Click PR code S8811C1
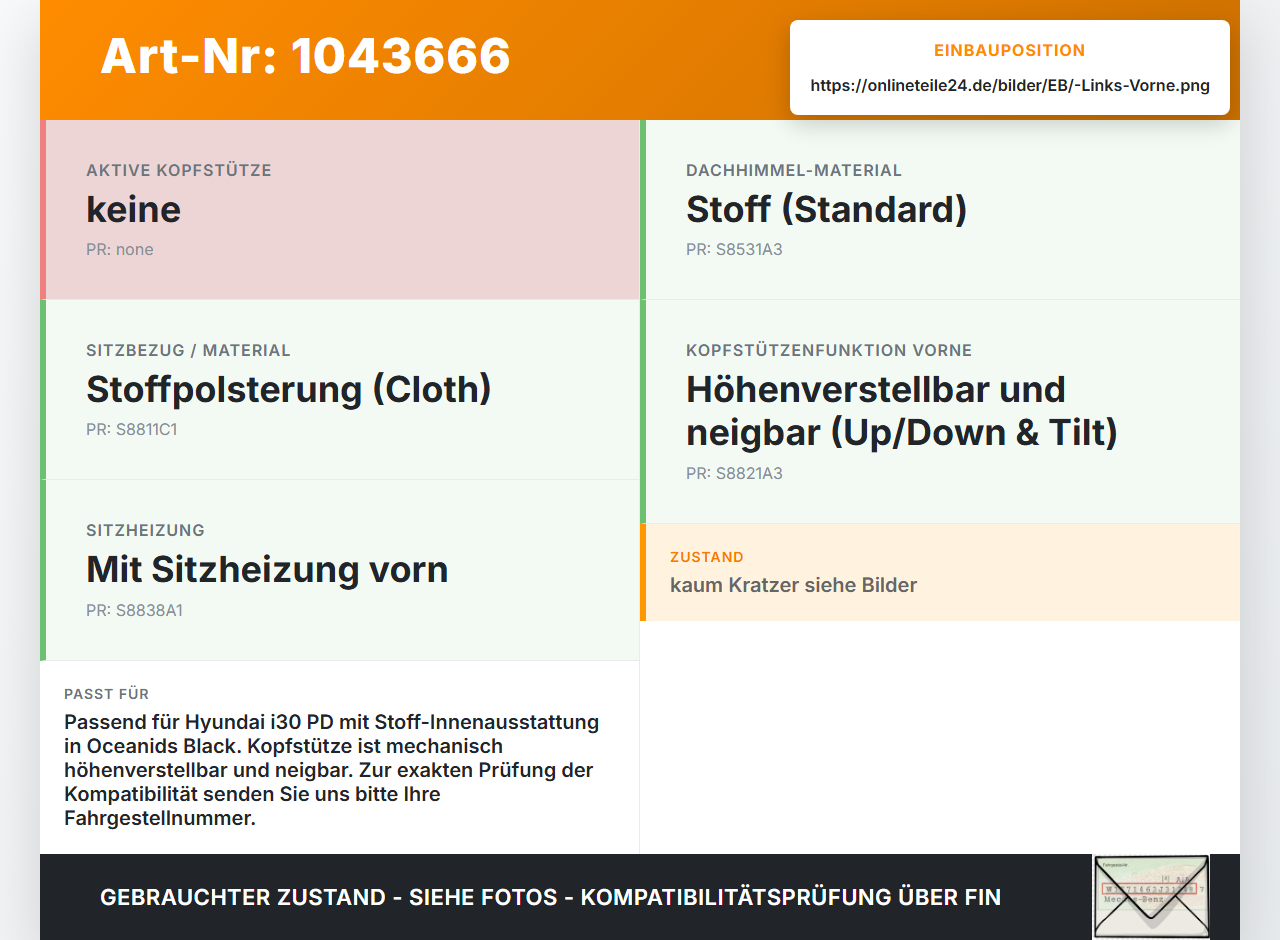The height and width of the screenshot is (940, 1280). coord(132,429)
